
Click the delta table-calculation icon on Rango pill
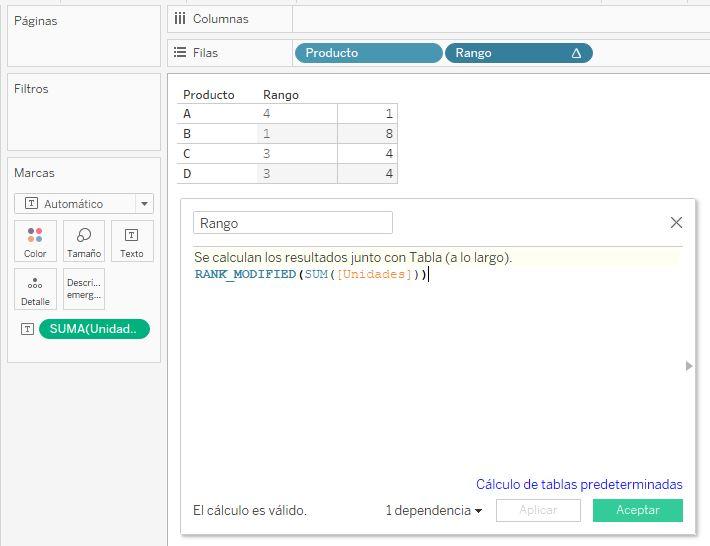click(x=576, y=53)
